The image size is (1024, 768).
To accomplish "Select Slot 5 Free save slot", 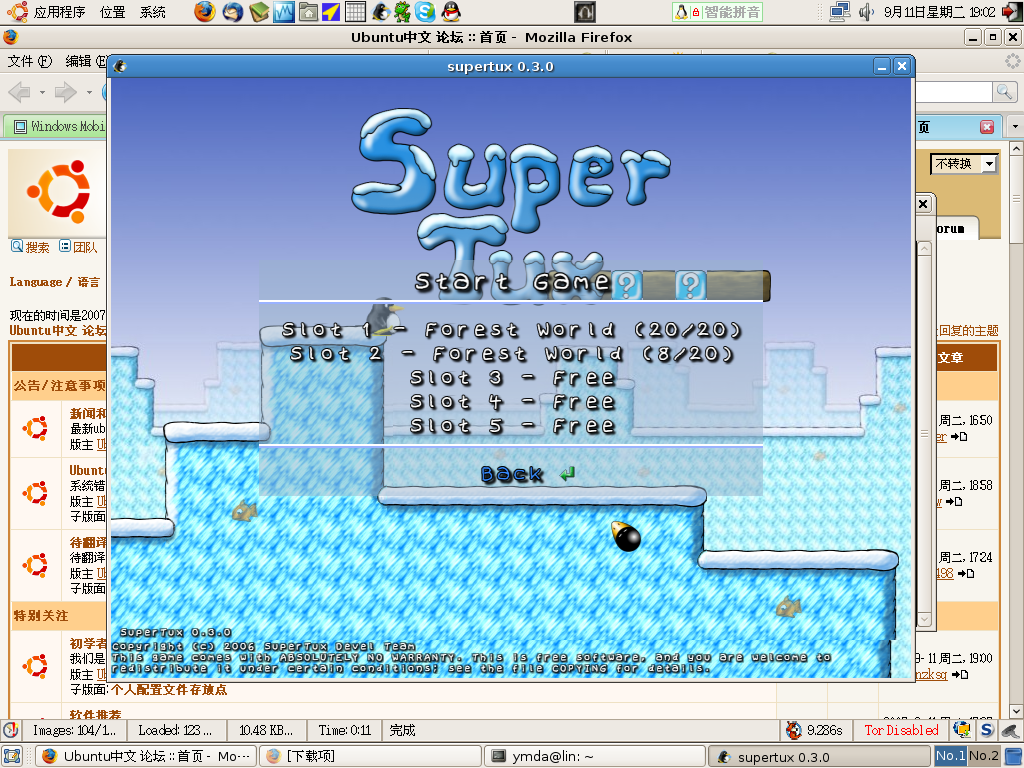I will click(x=511, y=426).
